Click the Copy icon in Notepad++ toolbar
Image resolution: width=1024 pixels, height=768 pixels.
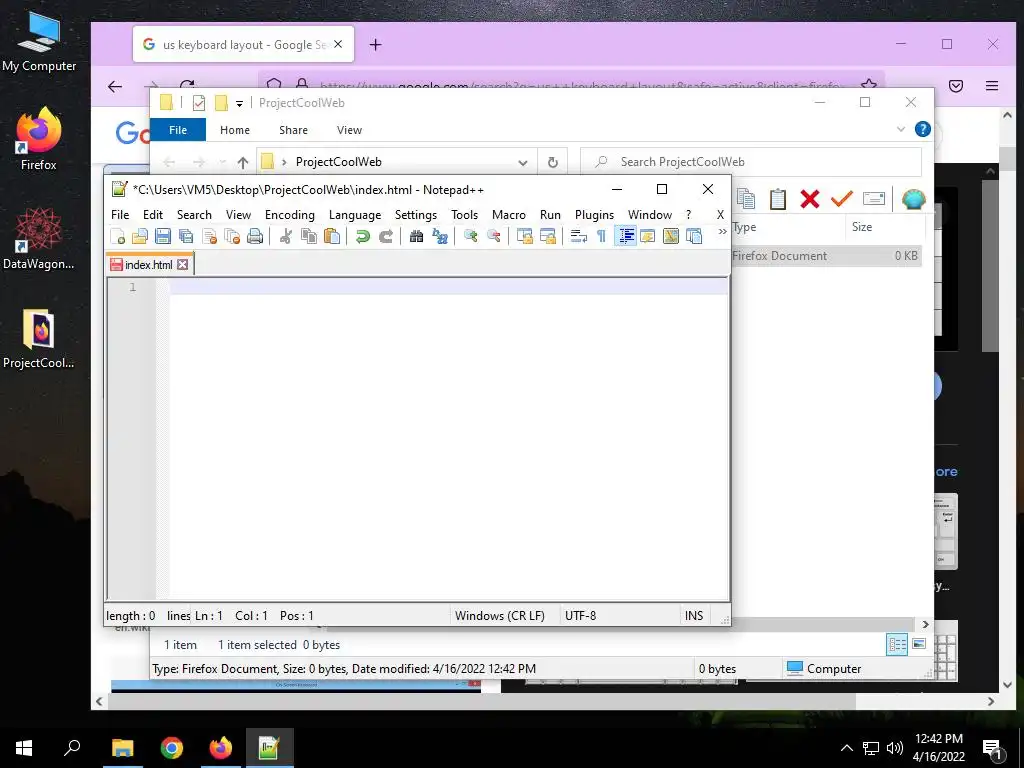tap(308, 236)
